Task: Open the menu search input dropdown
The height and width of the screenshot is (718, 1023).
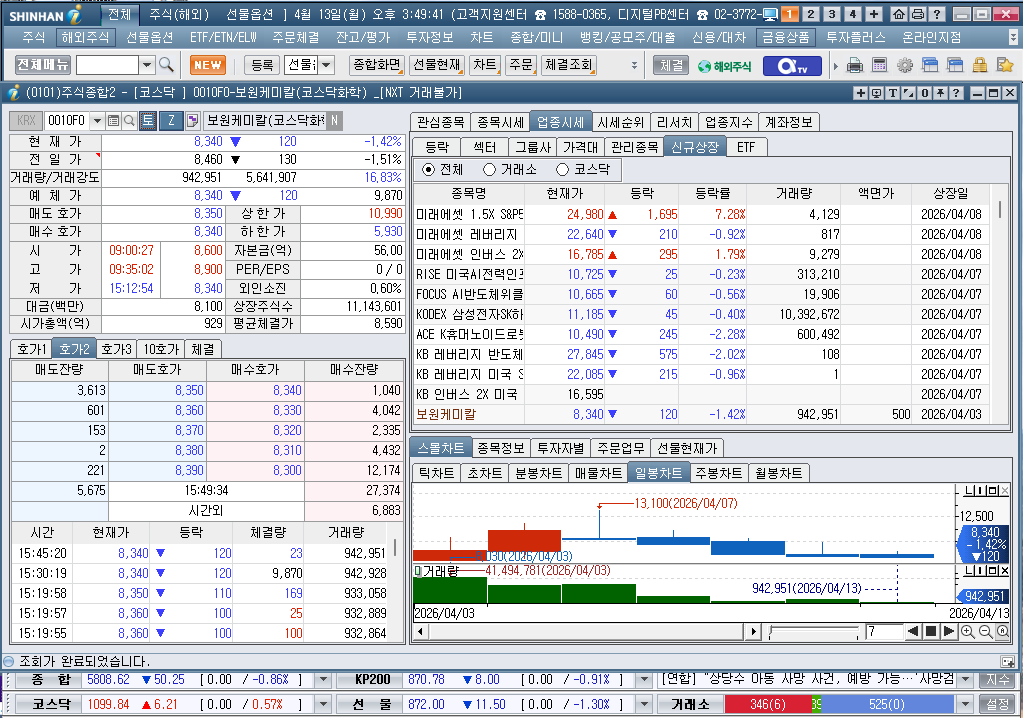Action: pos(147,65)
